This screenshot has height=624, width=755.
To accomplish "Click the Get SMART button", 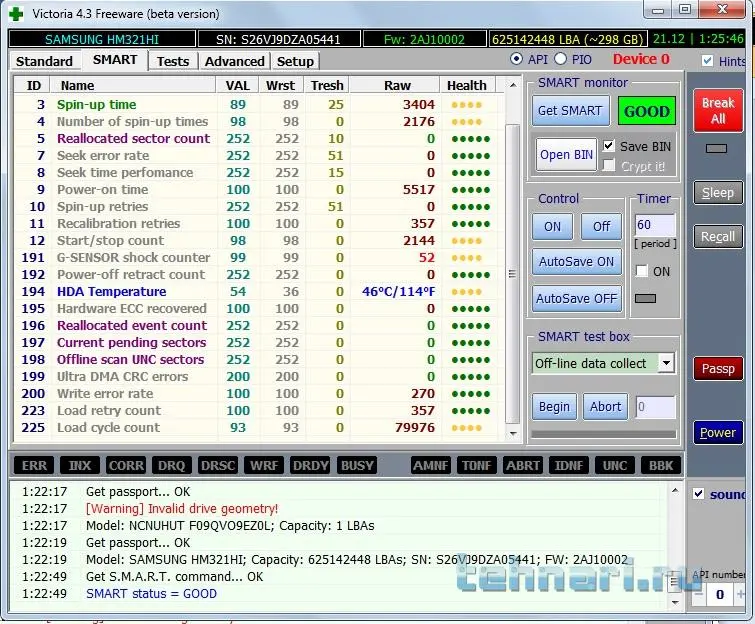I will [x=570, y=111].
